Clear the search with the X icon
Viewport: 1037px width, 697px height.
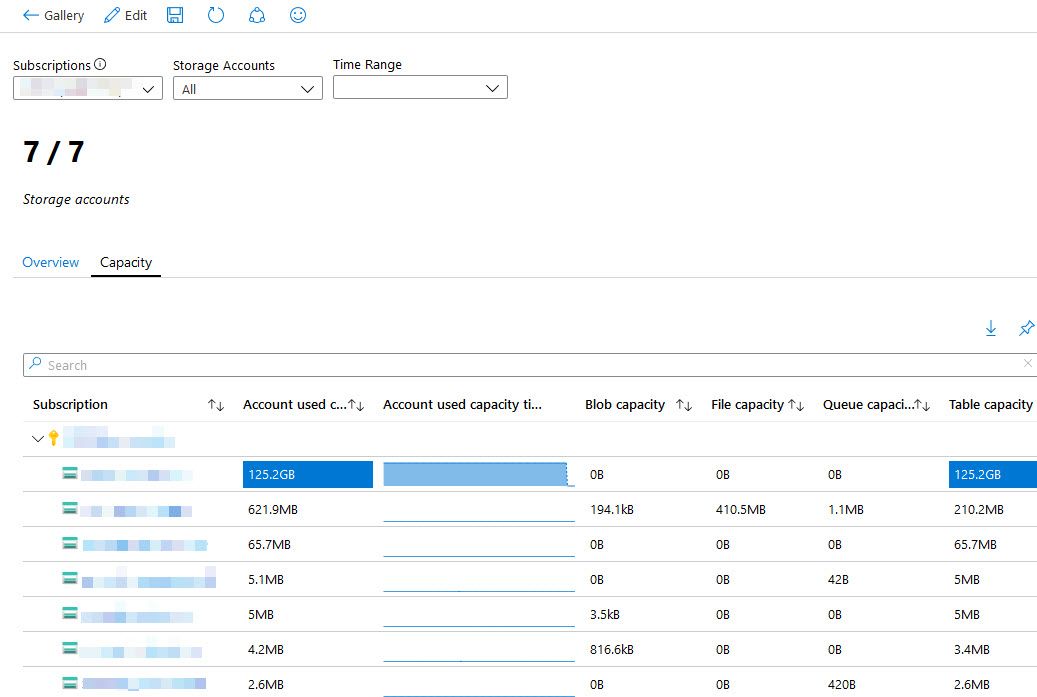coord(1027,364)
